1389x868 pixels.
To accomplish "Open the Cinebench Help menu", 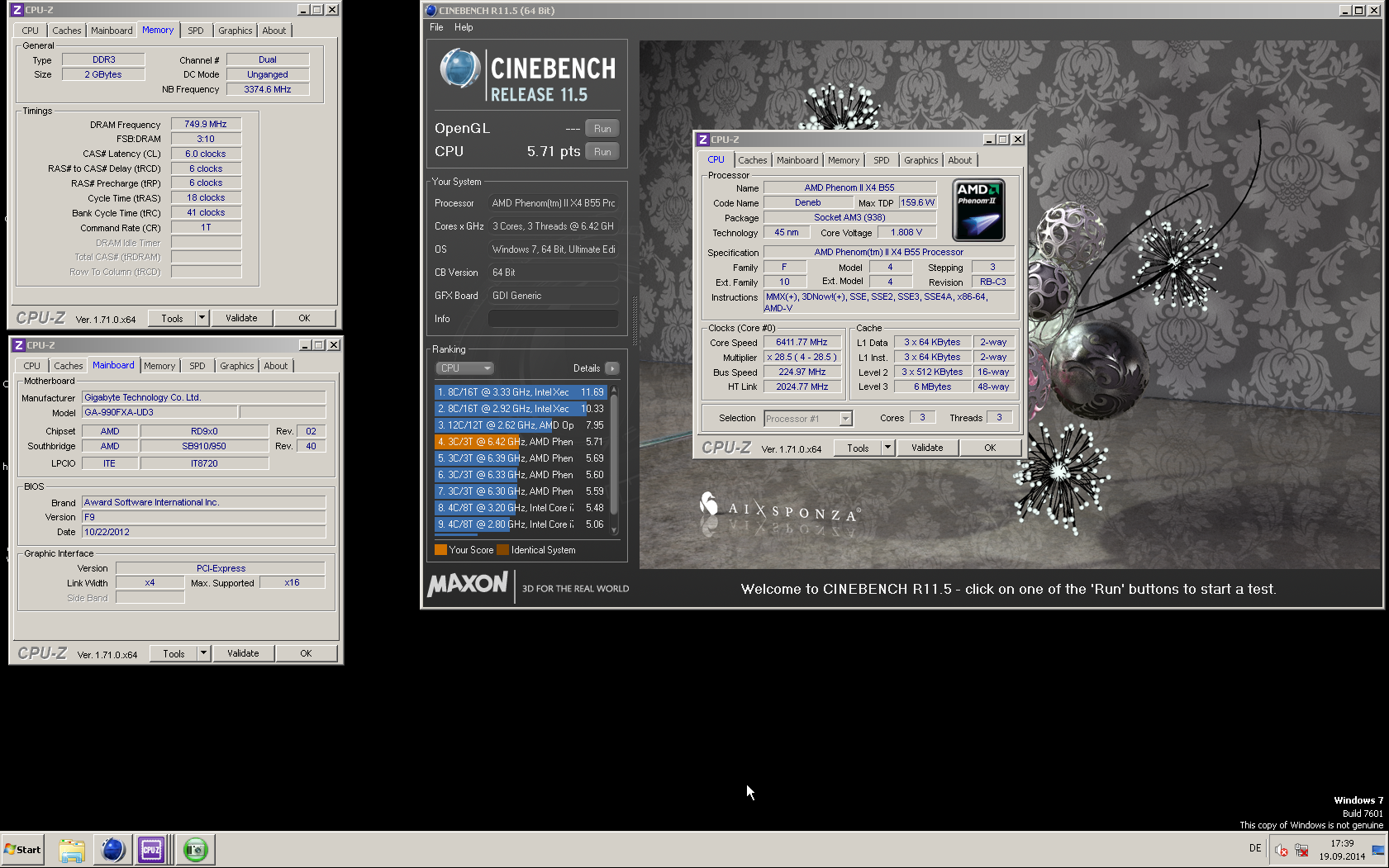I will pyautogui.click(x=464, y=27).
